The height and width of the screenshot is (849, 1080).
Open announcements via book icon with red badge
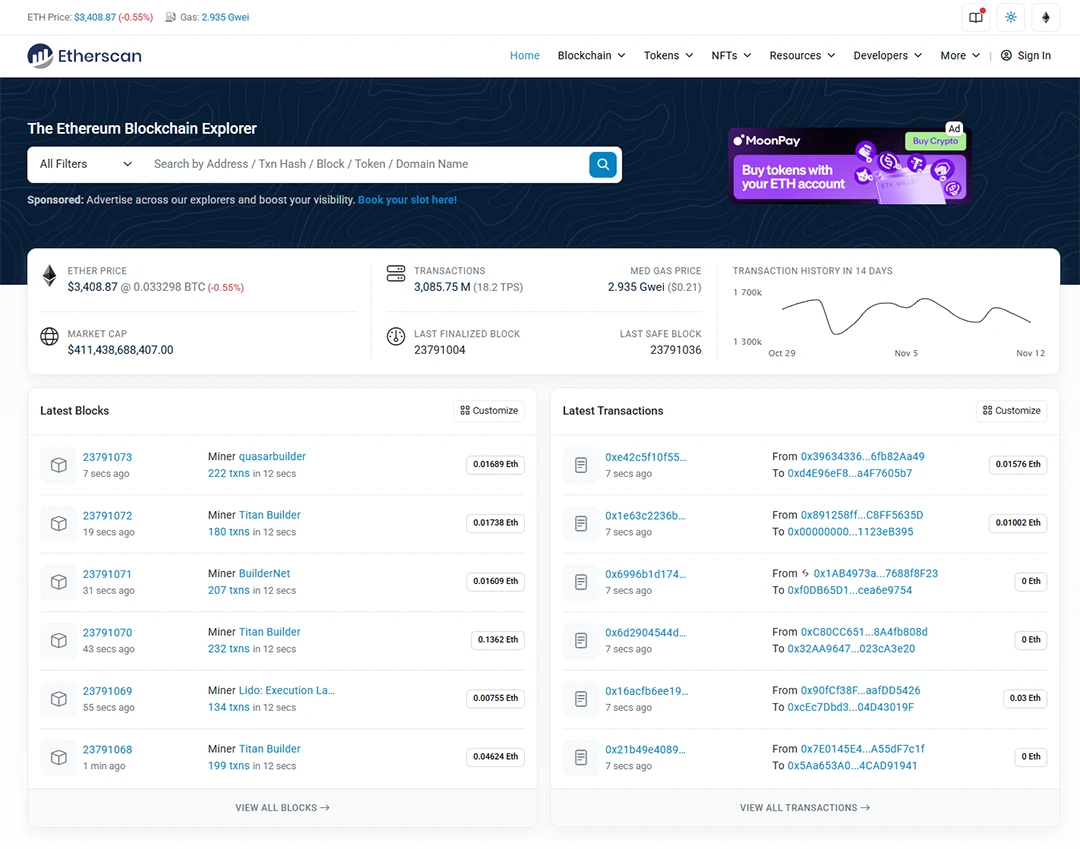tap(975, 17)
